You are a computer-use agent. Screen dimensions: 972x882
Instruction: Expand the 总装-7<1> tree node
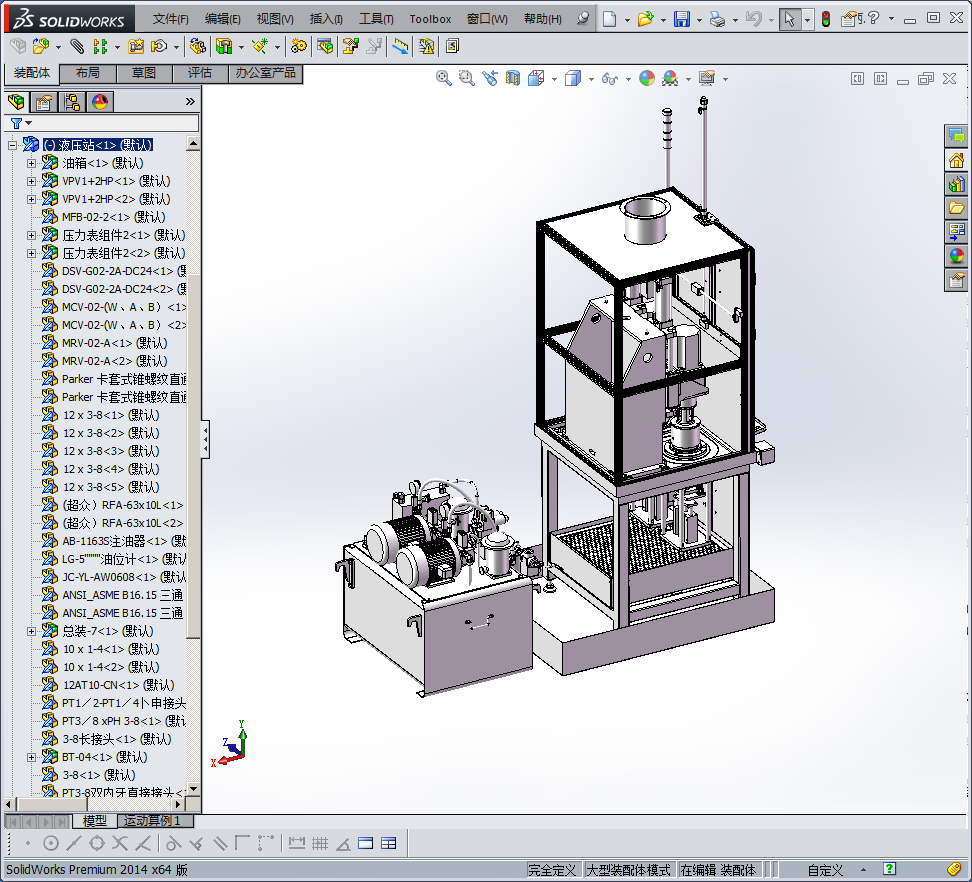click(x=31, y=631)
